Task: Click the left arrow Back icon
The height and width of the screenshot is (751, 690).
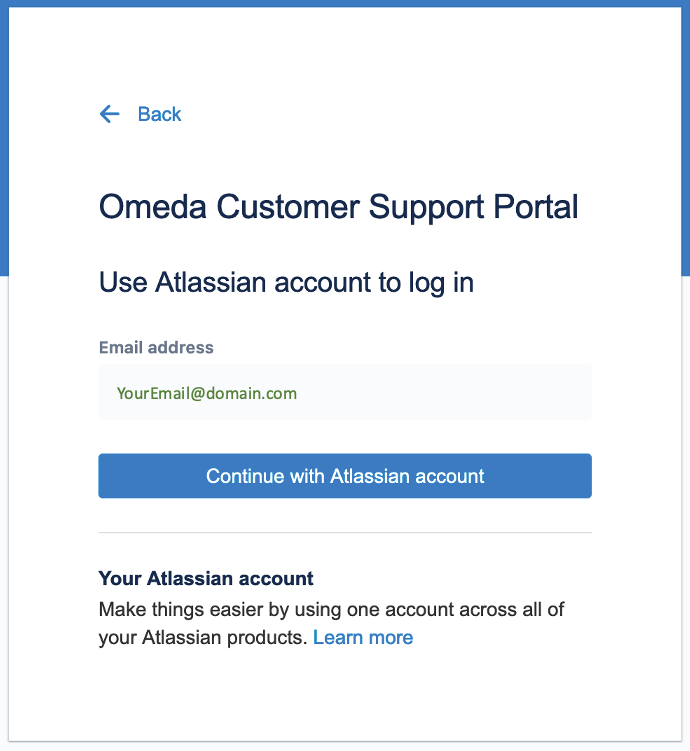Action: (x=110, y=114)
